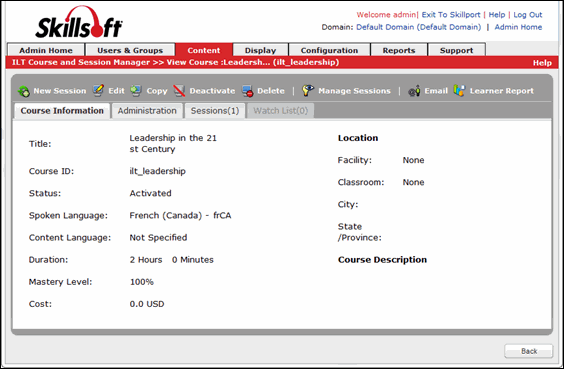Click the Skillsoft logo
This screenshot has height=369, width=564.
79,22
